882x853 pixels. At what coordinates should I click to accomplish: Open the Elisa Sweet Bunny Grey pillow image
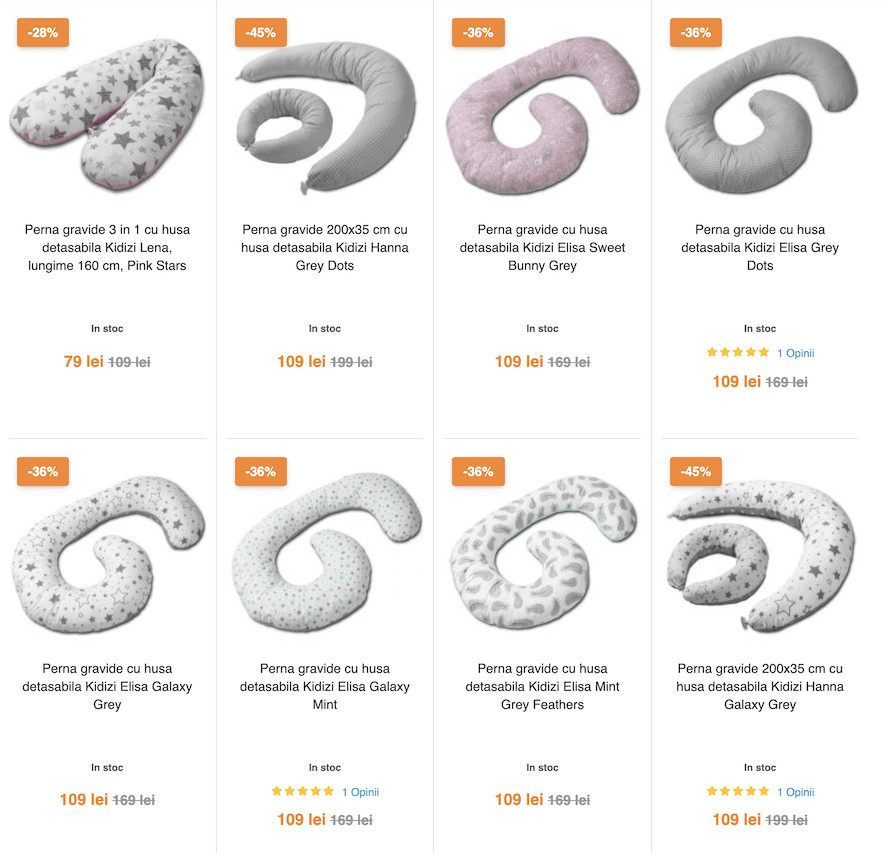coord(542,115)
